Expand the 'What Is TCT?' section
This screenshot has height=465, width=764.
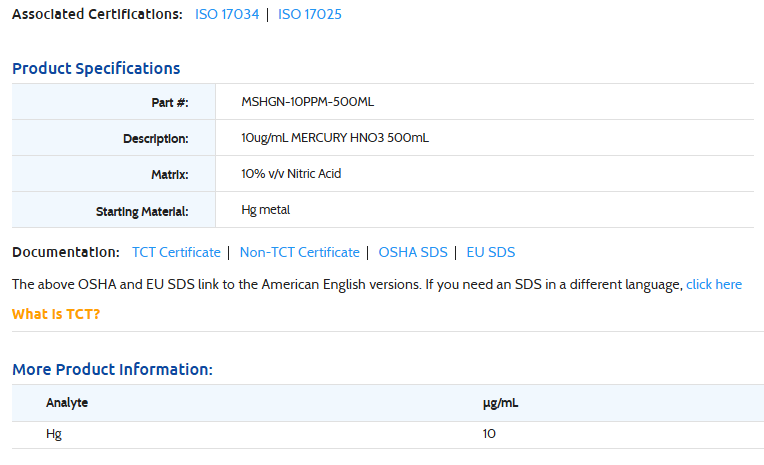click(x=56, y=314)
